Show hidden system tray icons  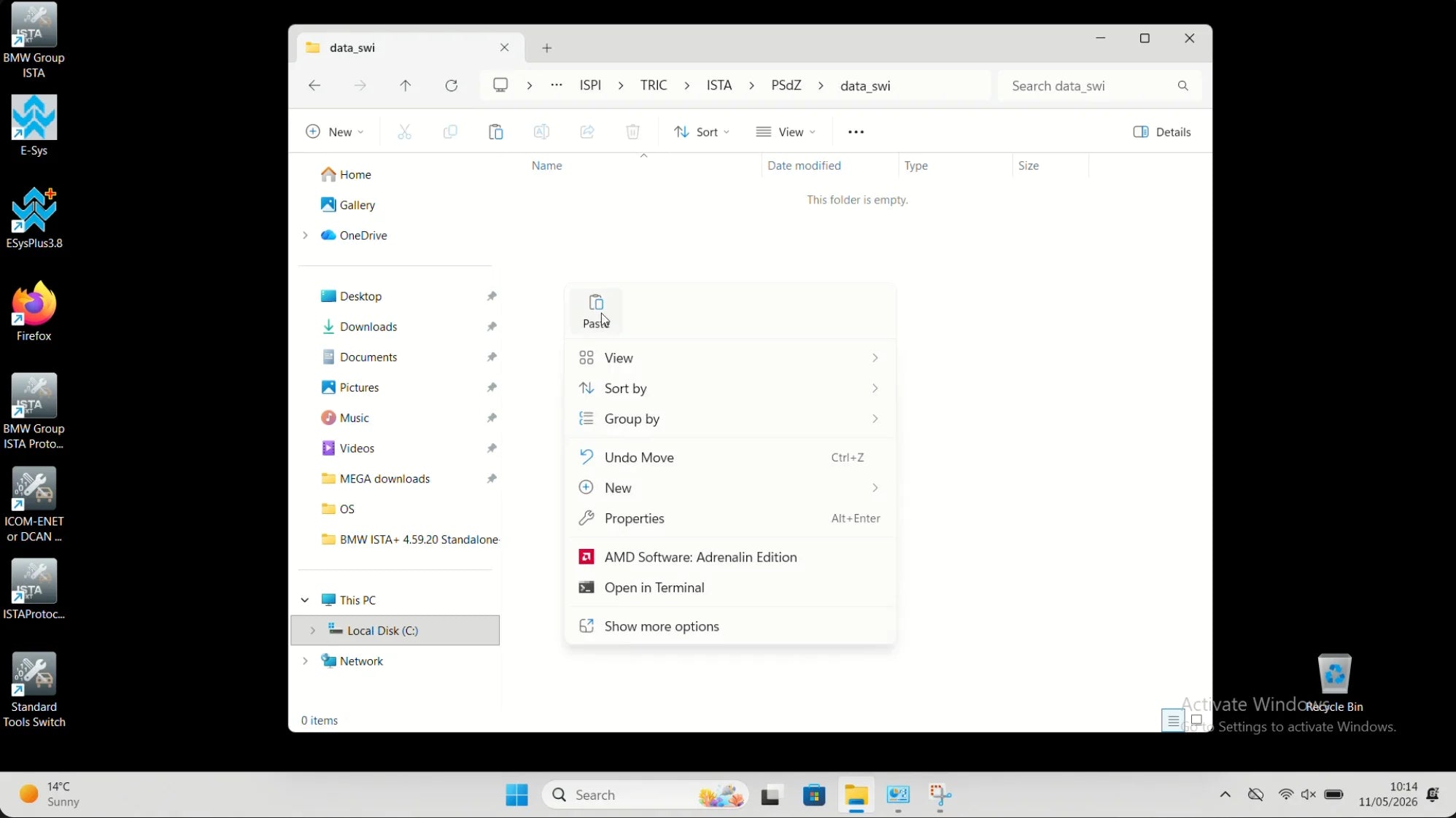pos(1225,795)
